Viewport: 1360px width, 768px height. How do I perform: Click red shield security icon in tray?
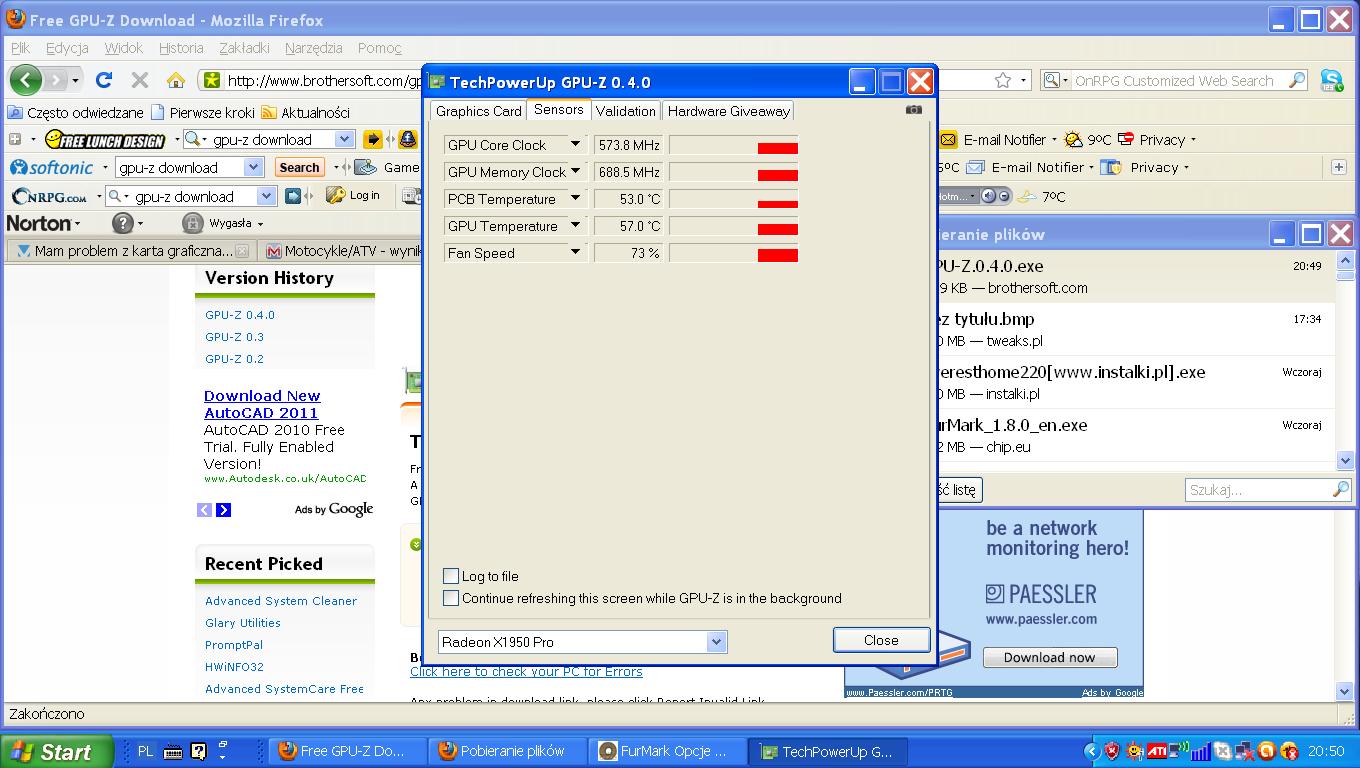[1112, 751]
